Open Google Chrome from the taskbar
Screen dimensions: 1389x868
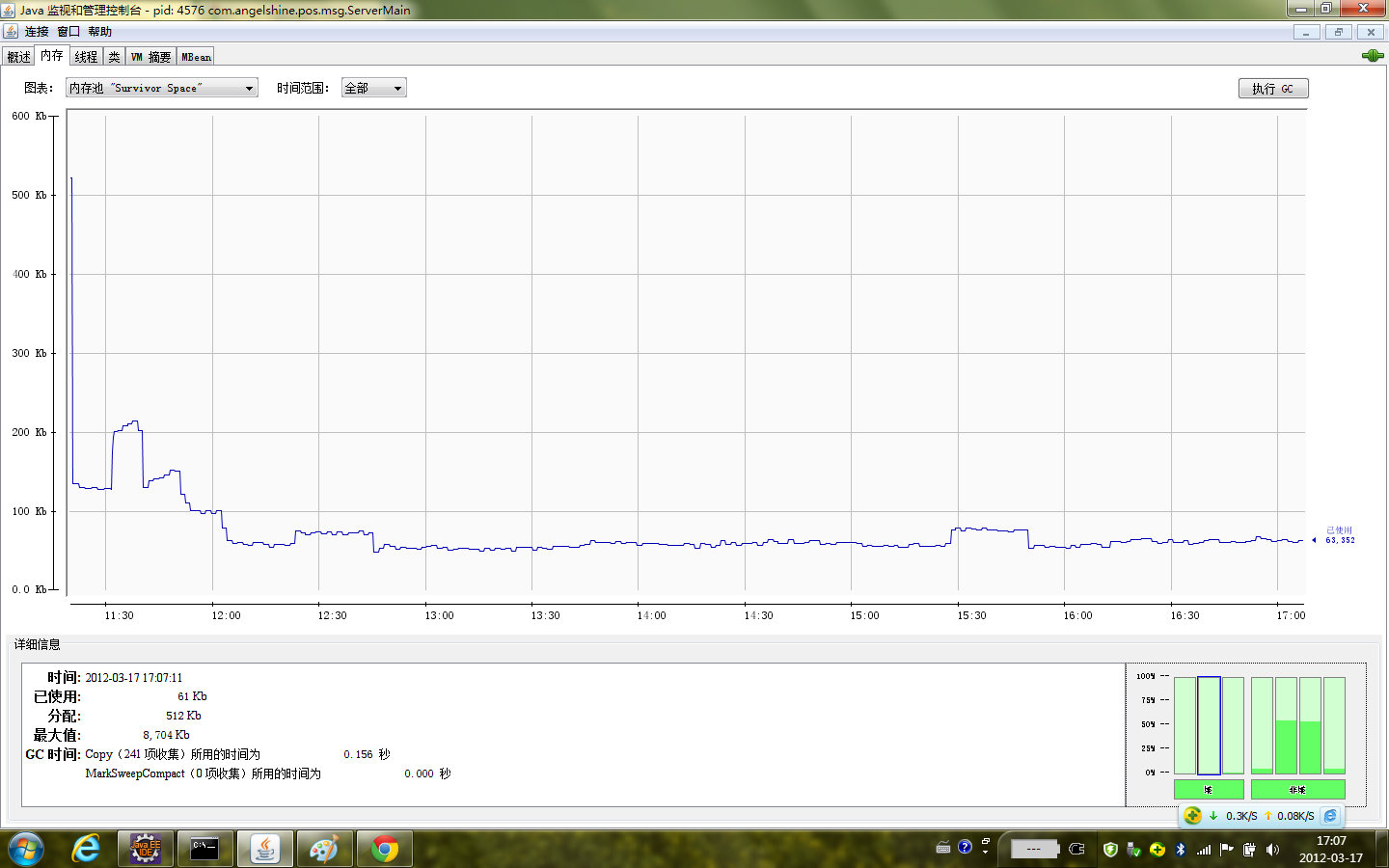tap(385, 849)
